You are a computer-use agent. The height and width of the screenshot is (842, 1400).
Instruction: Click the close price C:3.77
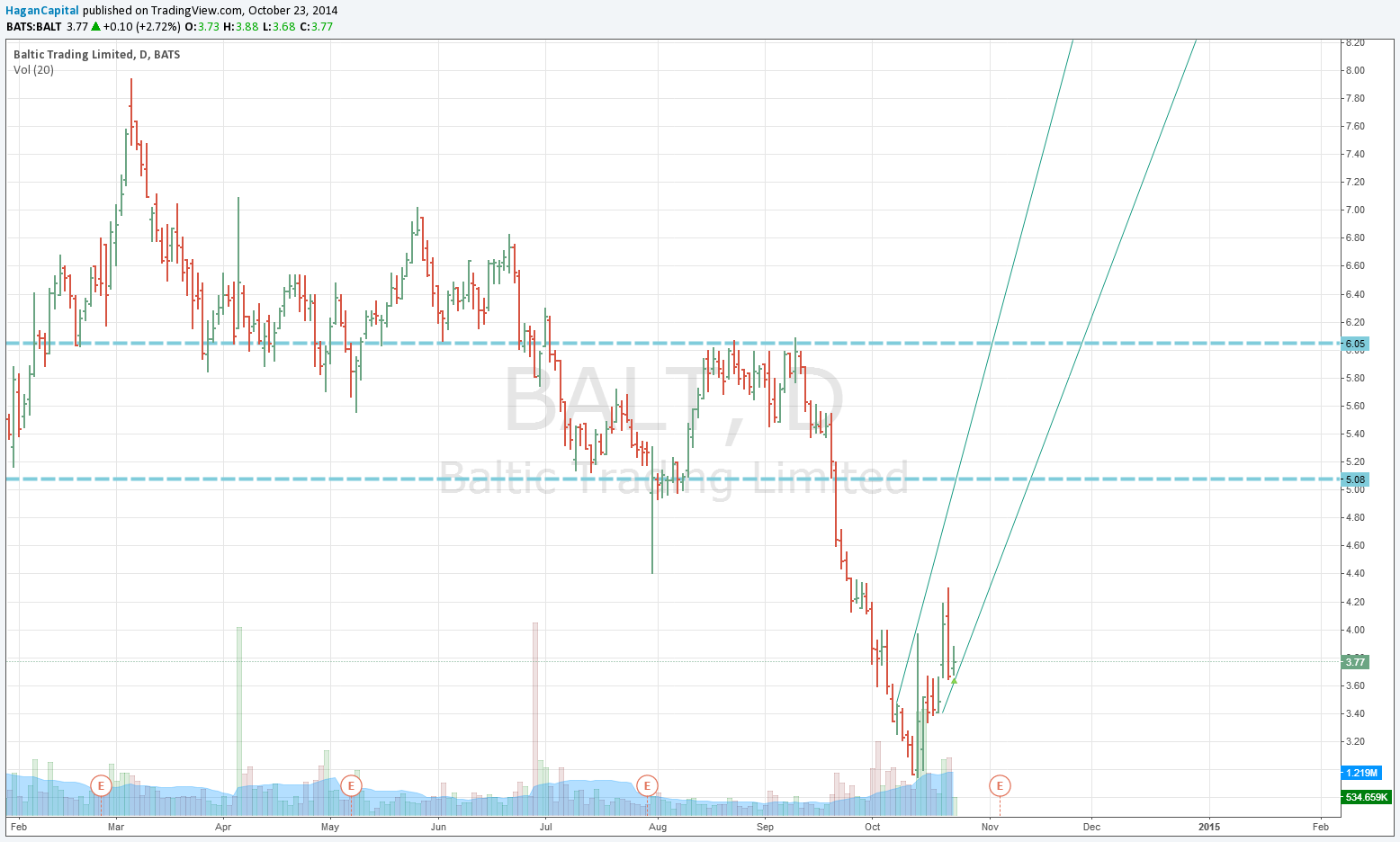317,27
